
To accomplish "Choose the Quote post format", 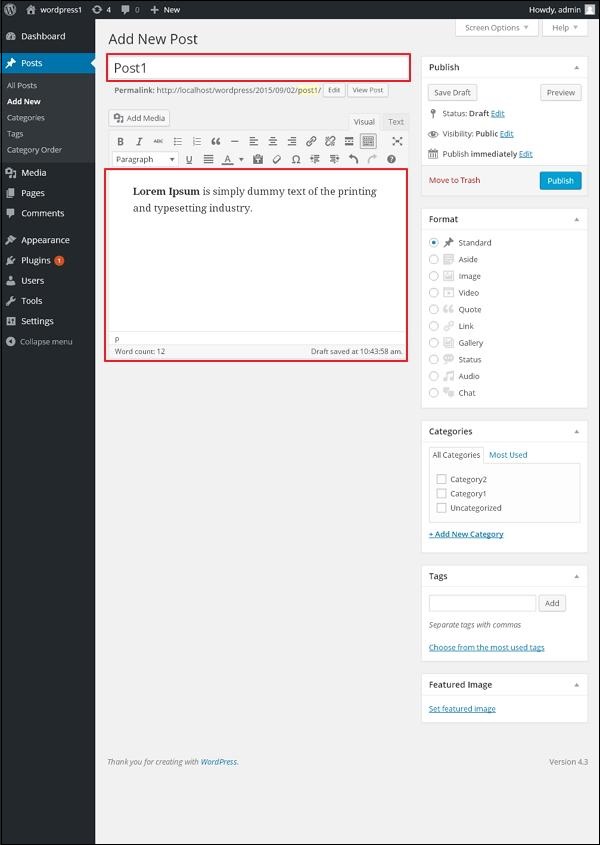I will point(434,309).
